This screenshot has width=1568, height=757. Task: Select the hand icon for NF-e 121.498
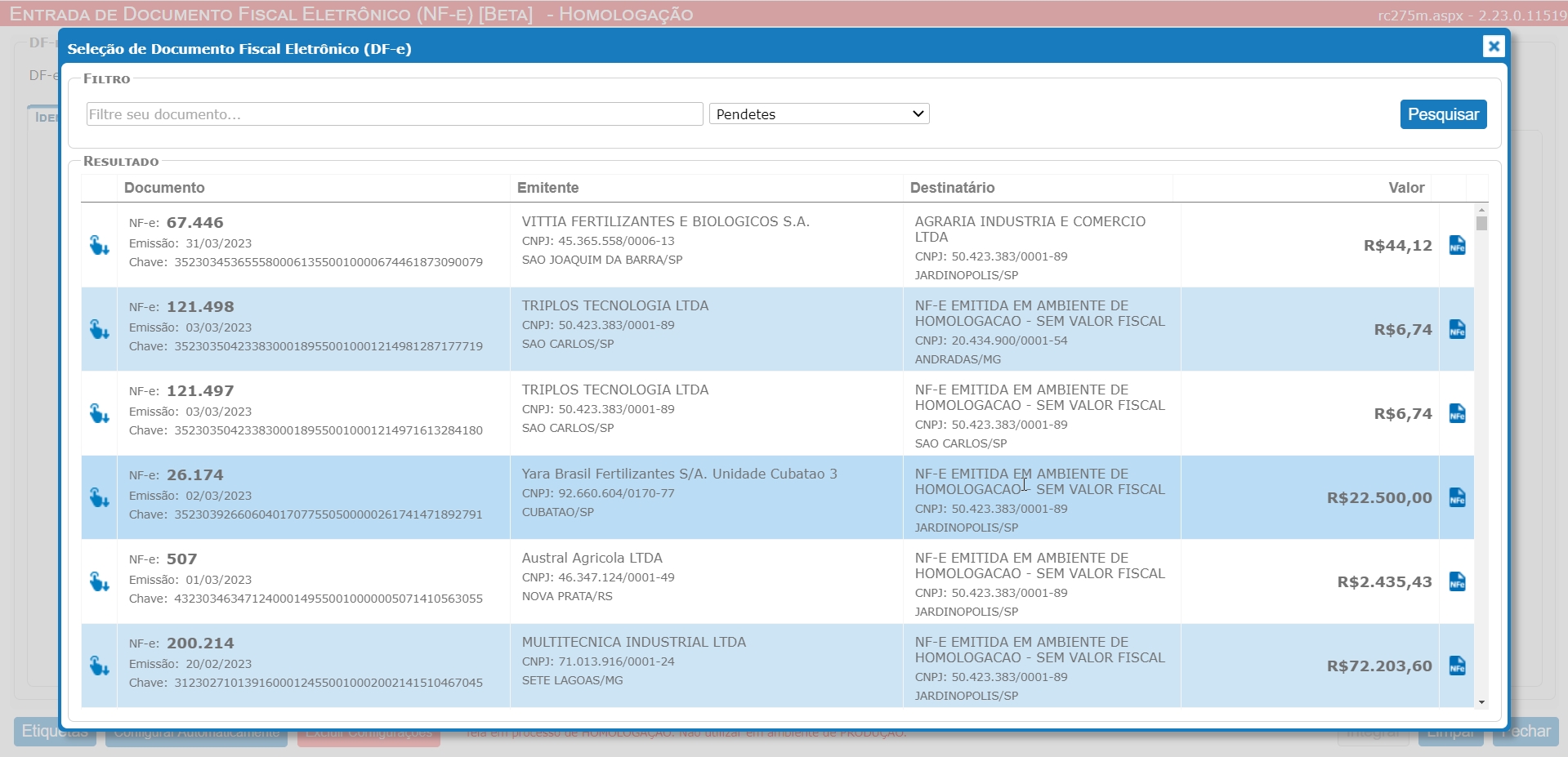click(100, 329)
